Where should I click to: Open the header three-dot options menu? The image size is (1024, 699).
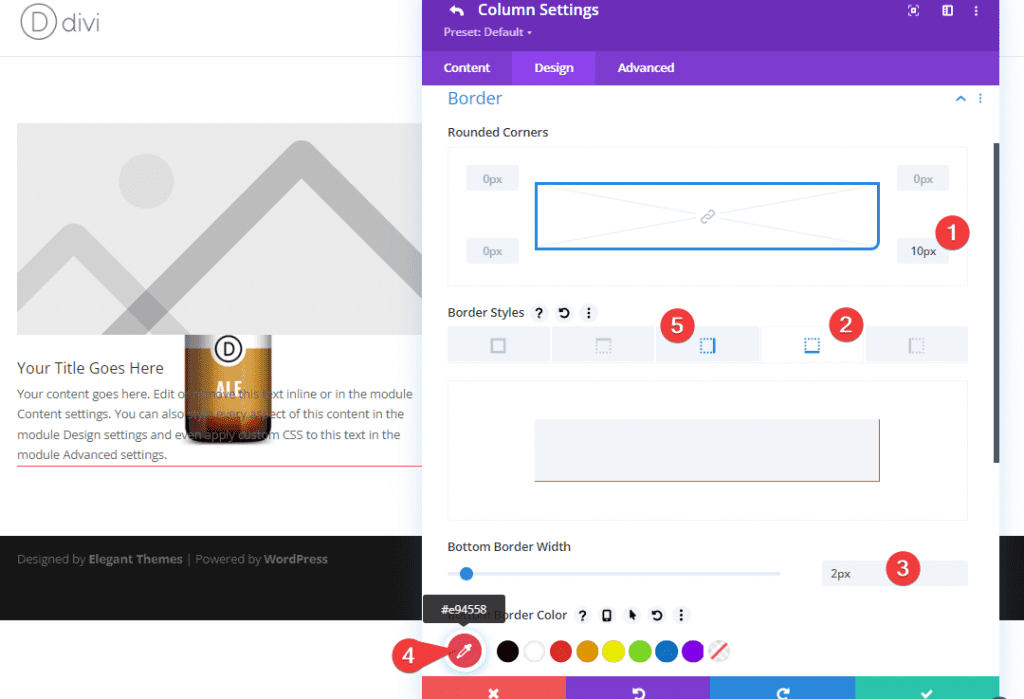pyautogui.click(x=976, y=10)
